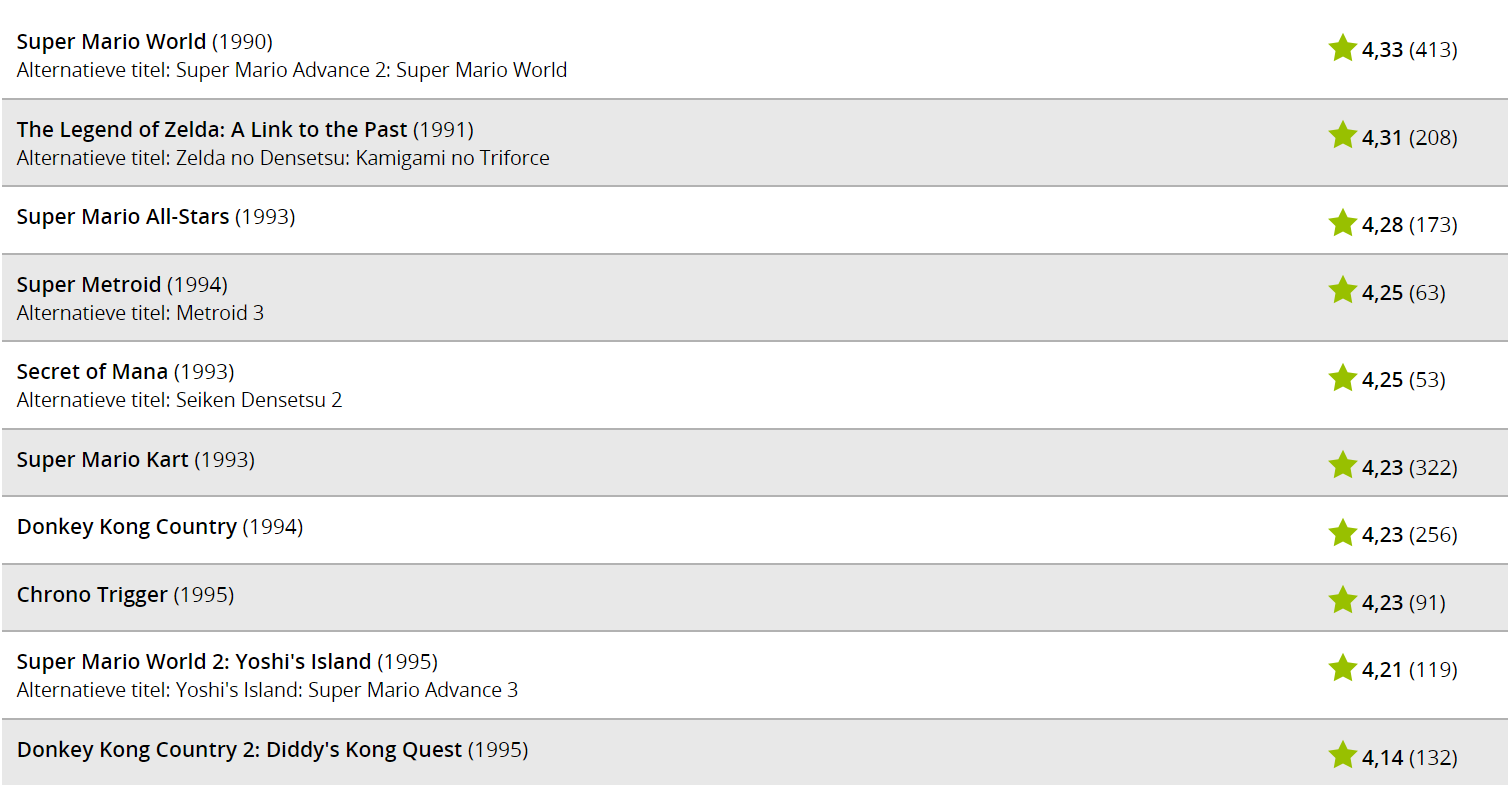Select the star icon beside Super Mario Kart rating
This screenshot has height=785, width=1511.
(x=1342, y=465)
